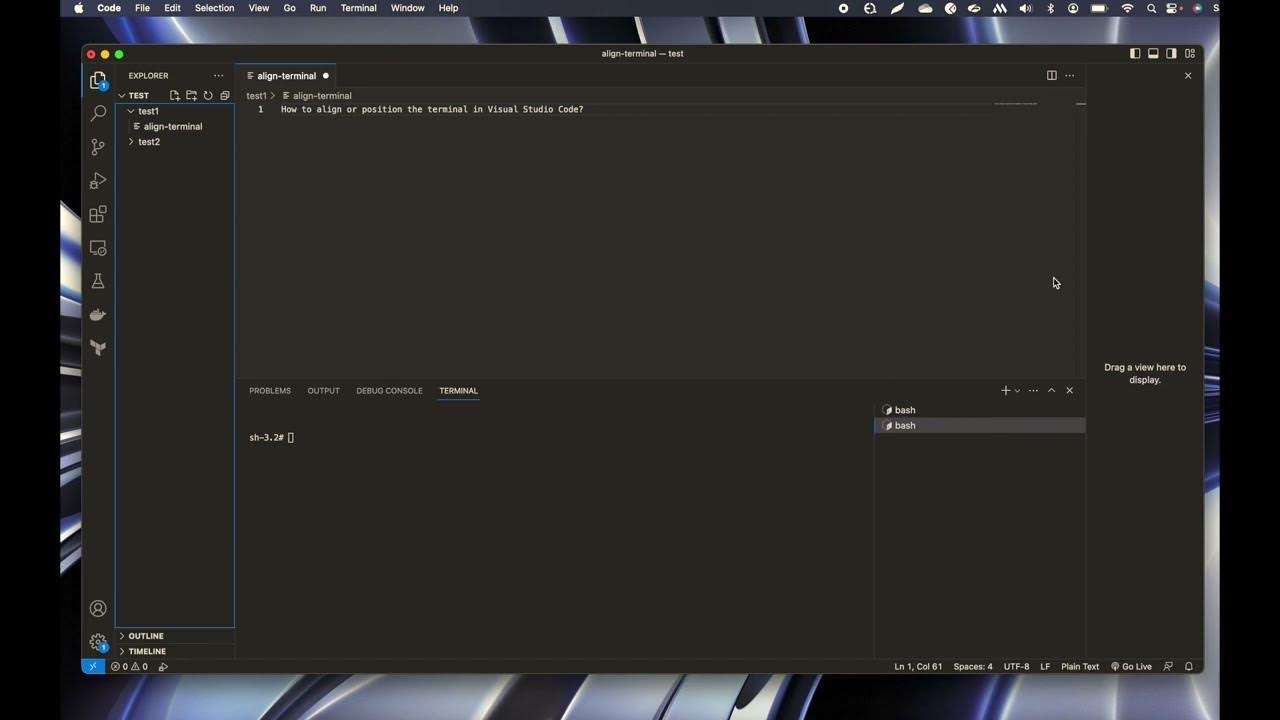Maximize the terminal panel with the caret
Image resolution: width=1280 pixels, height=720 pixels.
pyautogui.click(x=1051, y=391)
